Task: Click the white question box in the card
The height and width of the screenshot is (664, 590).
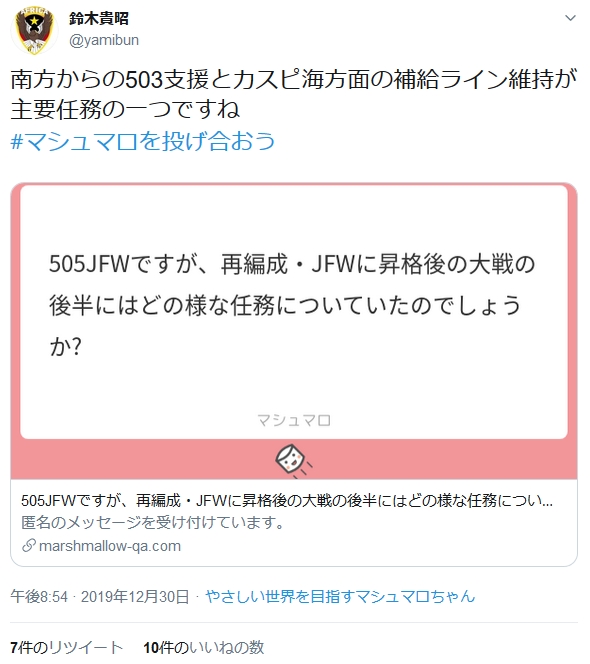Action: (x=294, y=312)
